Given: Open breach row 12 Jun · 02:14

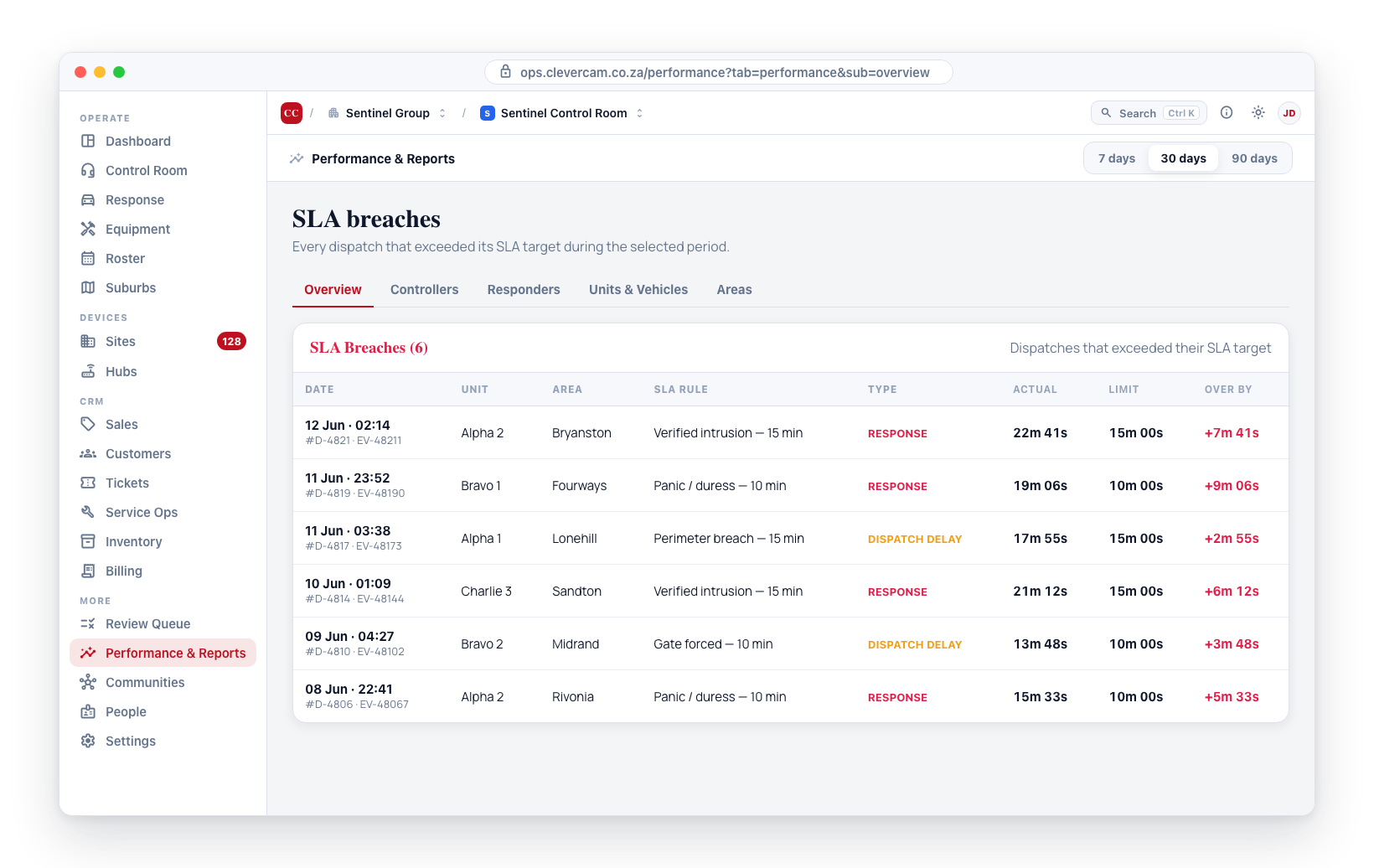Looking at the screenshot, I should (x=790, y=432).
